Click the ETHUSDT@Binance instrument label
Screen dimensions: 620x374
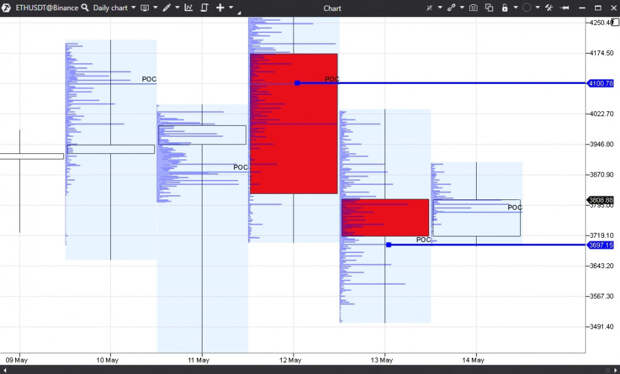point(47,8)
